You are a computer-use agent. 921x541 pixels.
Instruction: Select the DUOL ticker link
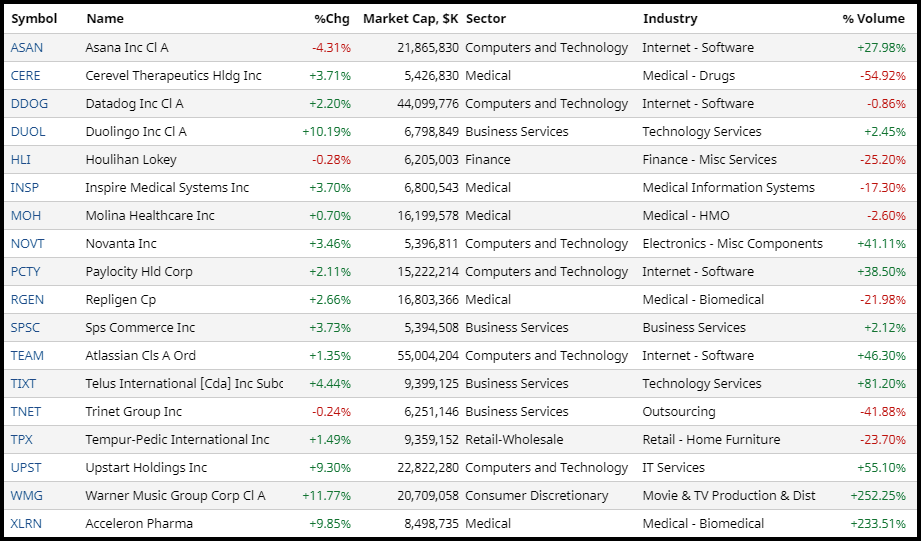coord(28,132)
